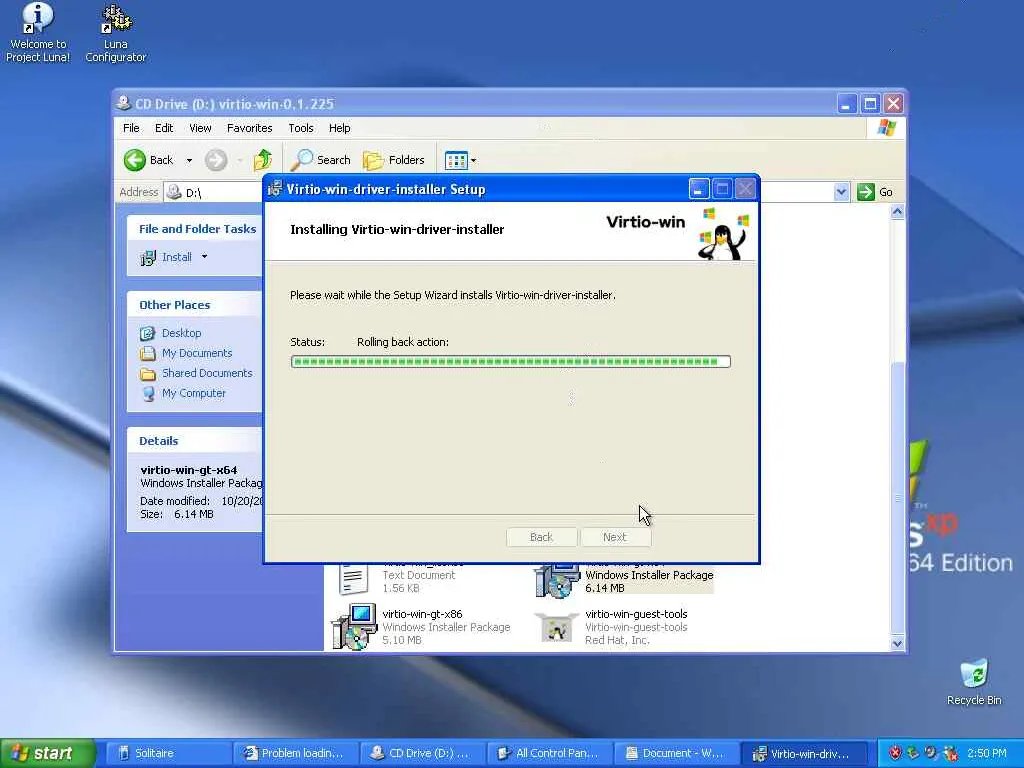Image resolution: width=1024 pixels, height=768 pixels.
Task: Open the Luna Configurator desktop icon
Action: [x=116, y=33]
